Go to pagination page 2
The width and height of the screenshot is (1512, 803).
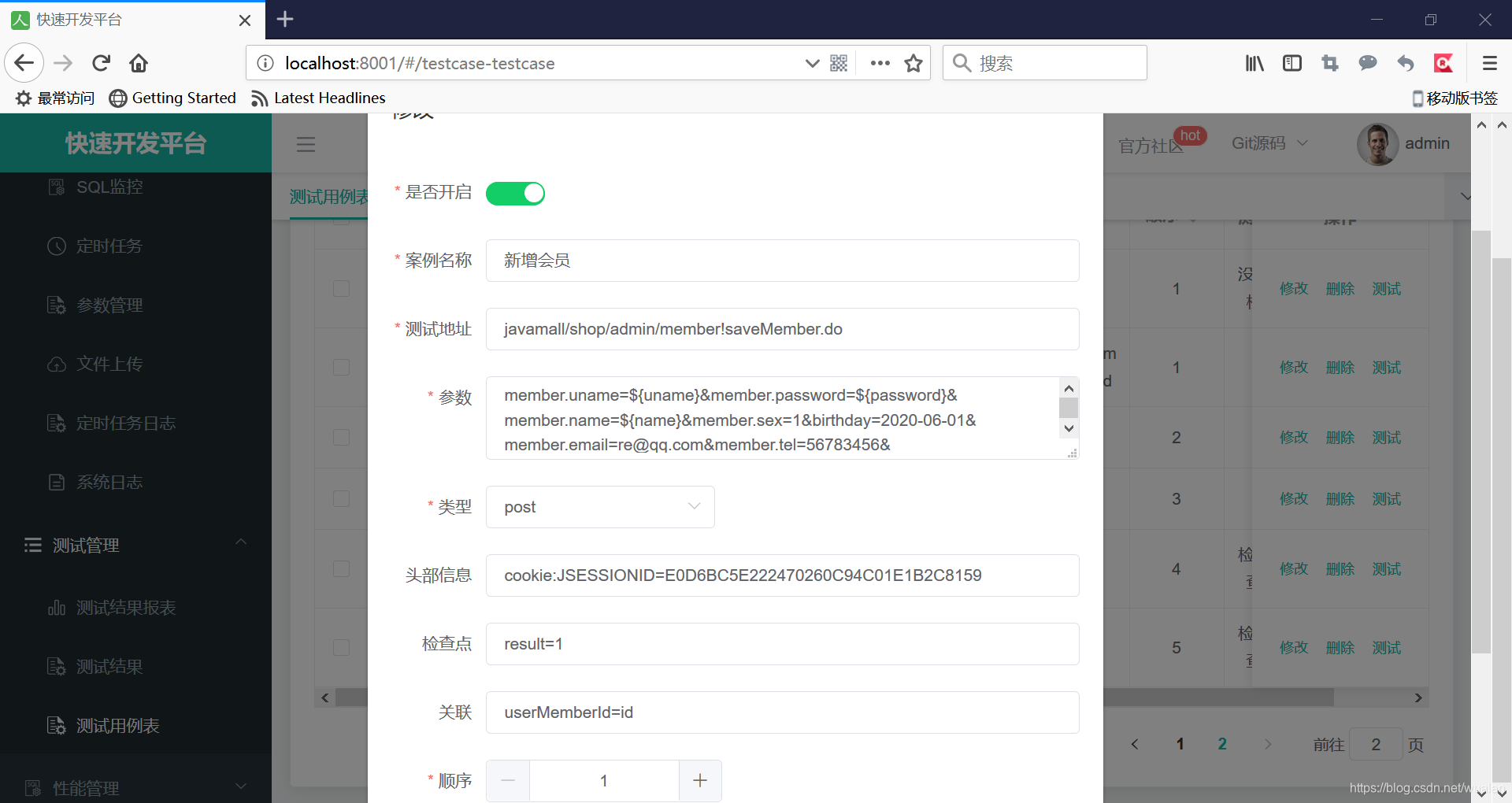tap(1222, 744)
